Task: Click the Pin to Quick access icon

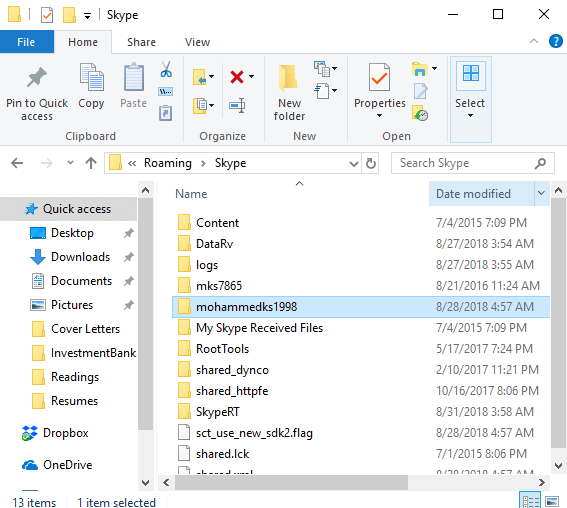Action: (37, 77)
